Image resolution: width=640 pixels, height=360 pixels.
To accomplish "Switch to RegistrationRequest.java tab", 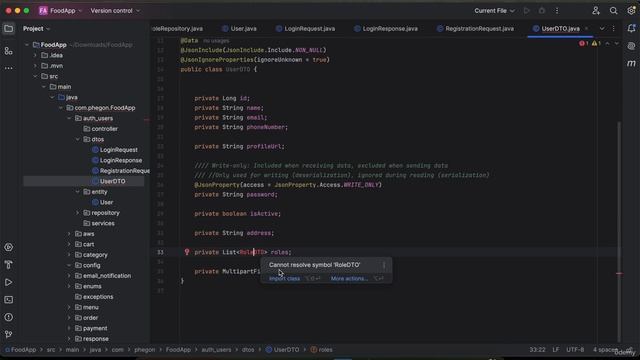I will click(476, 29).
